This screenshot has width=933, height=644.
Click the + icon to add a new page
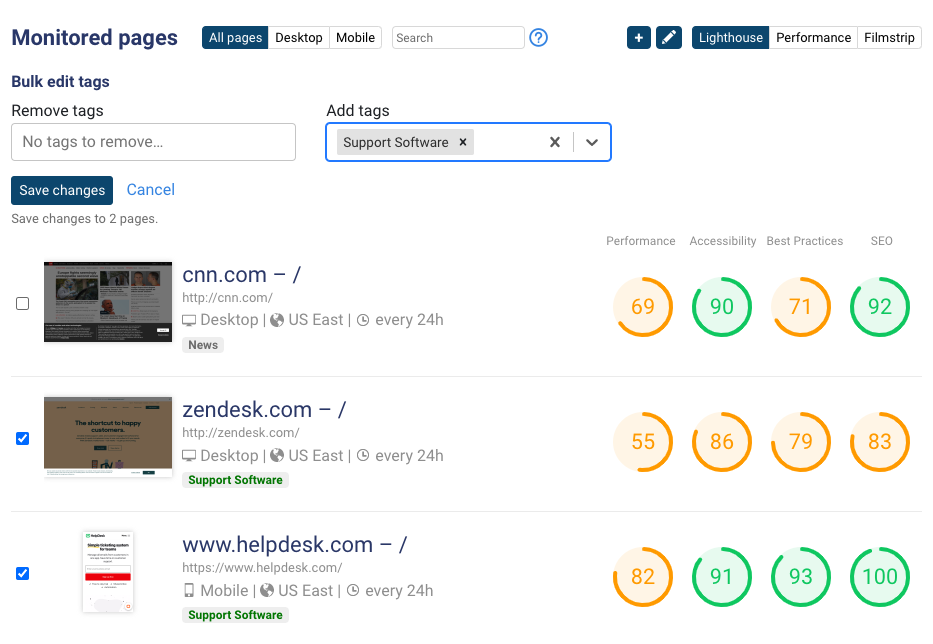pyautogui.click(x=638, y=37)
